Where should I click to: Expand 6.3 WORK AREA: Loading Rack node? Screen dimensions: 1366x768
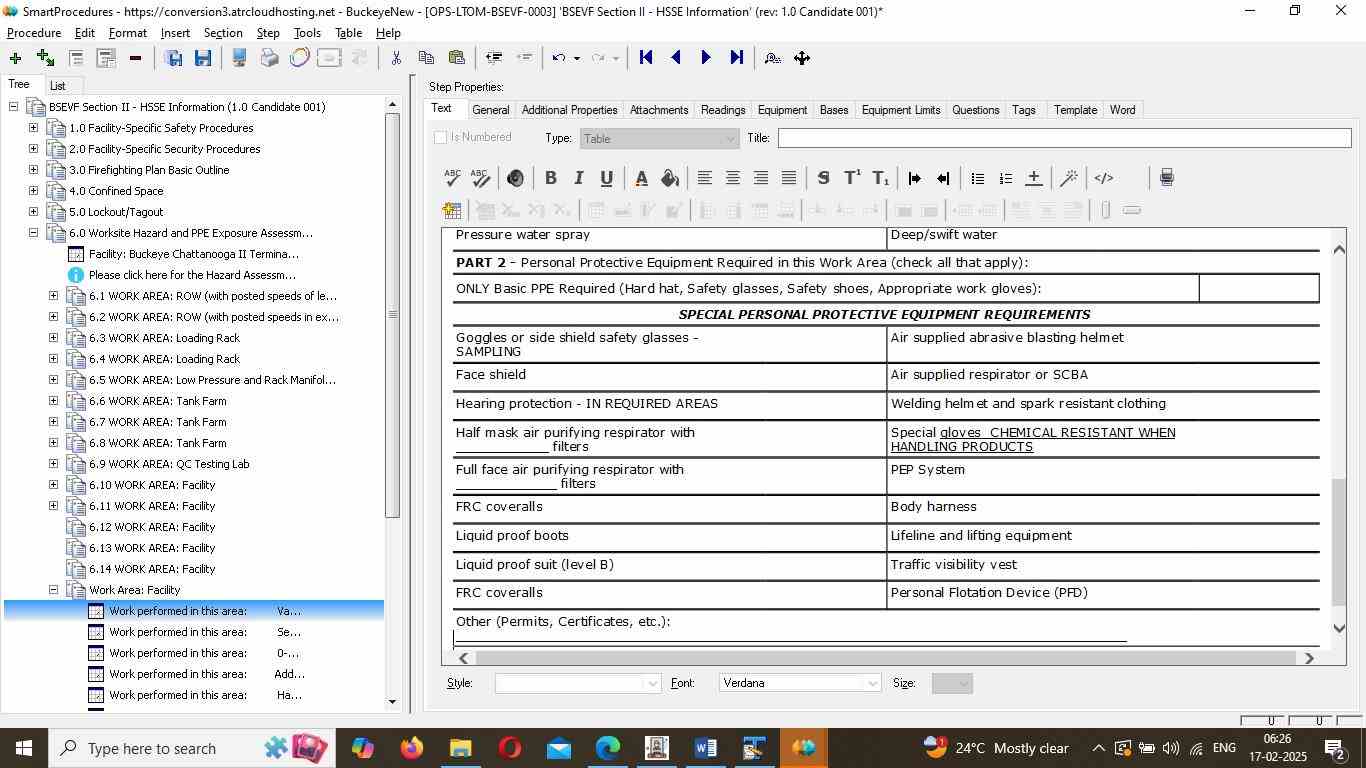pyautogui.click(x=53, y=338)
